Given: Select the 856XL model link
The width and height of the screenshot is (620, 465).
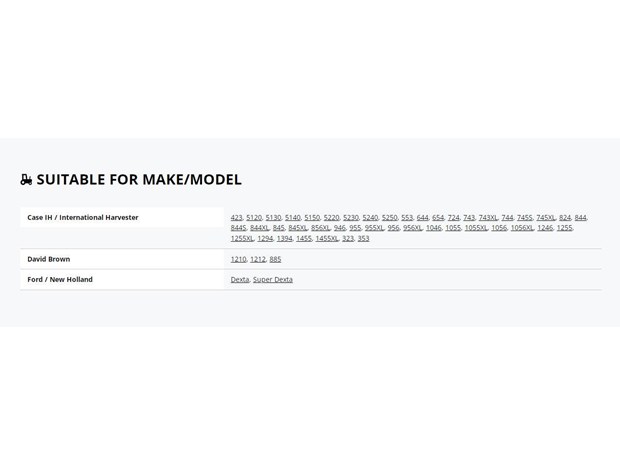Looking at the screenshot, I should [320, 228].
